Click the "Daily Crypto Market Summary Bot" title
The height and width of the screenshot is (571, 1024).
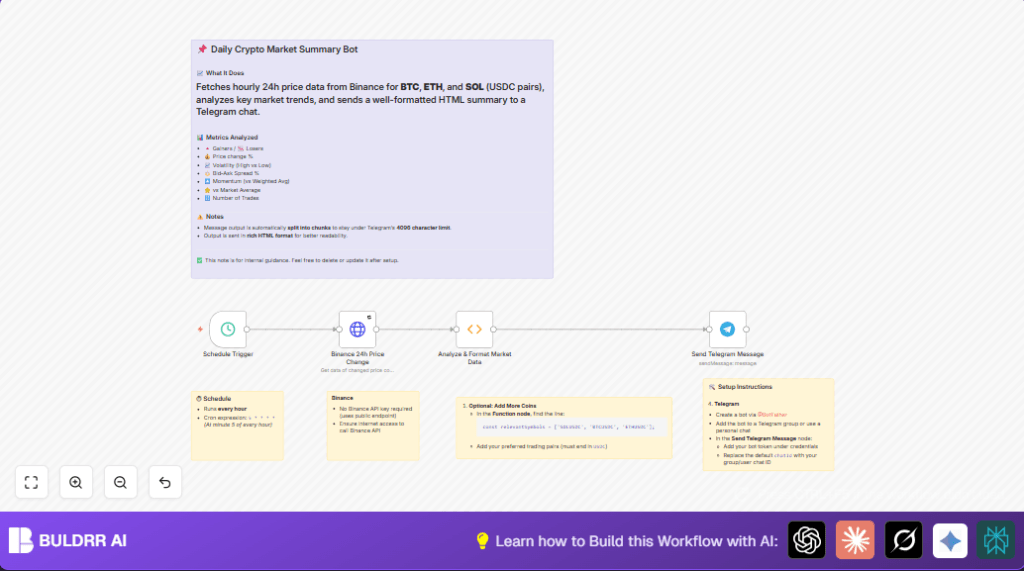pos(284,49)
